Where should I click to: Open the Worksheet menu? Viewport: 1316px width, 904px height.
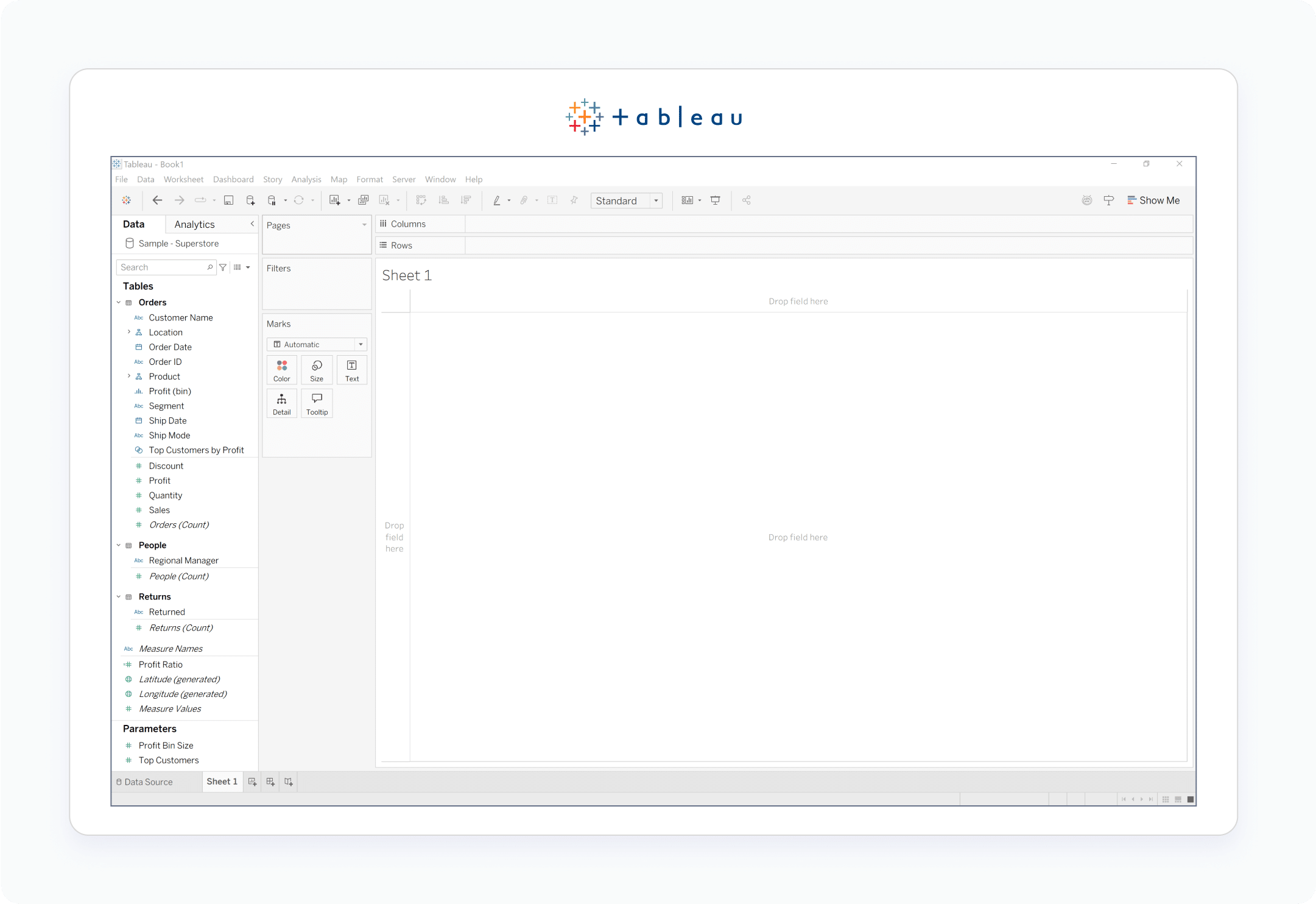tap(183, 180)
